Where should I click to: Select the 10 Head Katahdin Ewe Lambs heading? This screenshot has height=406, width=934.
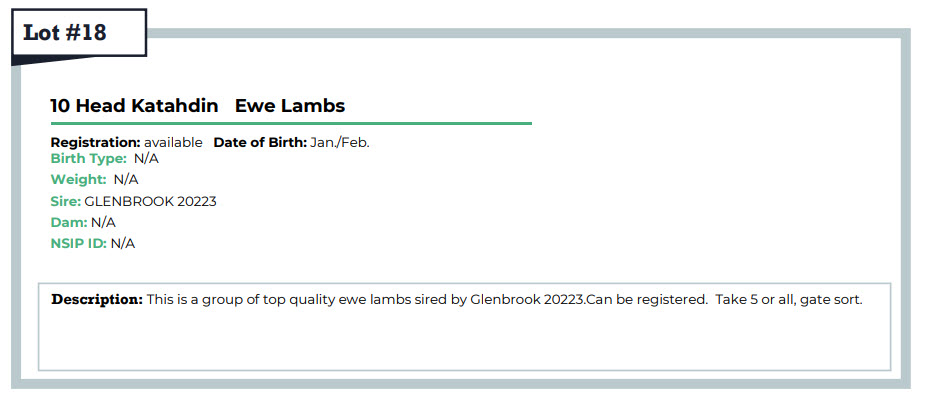pyautogui.click(x=198, y=106)
